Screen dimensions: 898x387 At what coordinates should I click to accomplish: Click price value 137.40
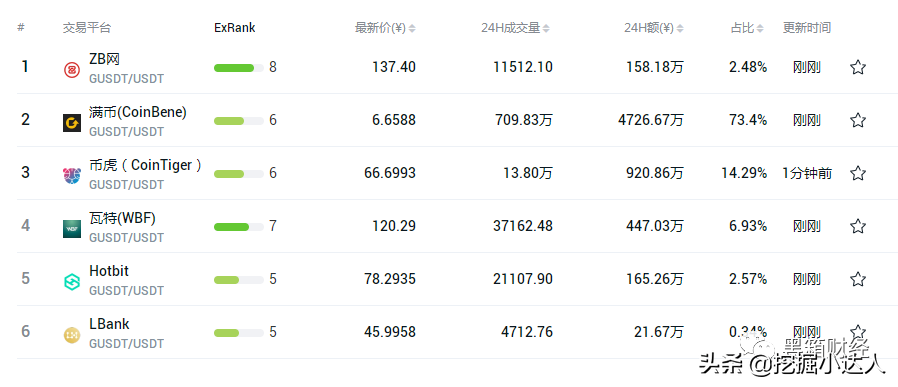pyautogui.click(x=394, y=68)
